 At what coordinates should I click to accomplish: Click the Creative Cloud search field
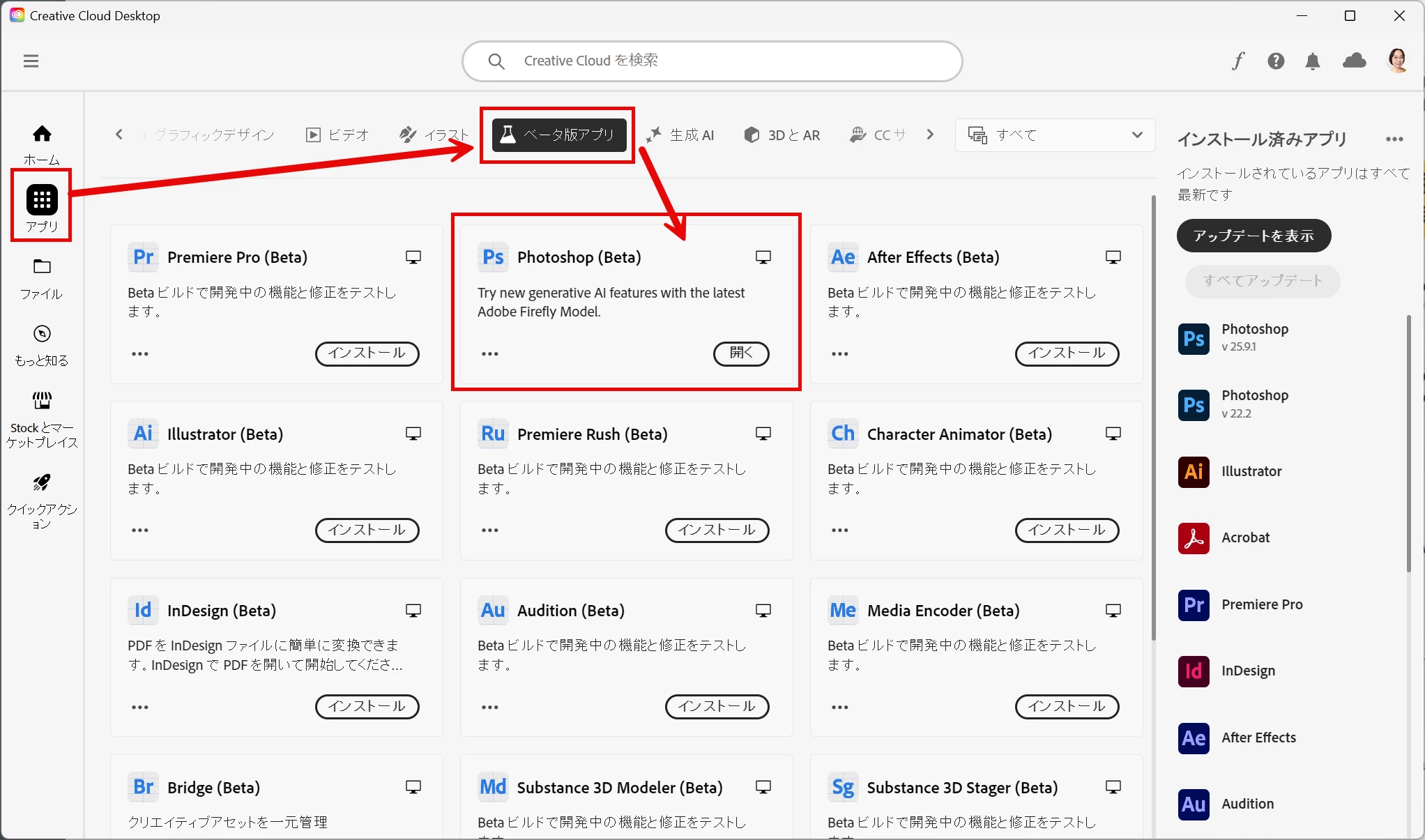pyautogui.click(x=711, y=61)
